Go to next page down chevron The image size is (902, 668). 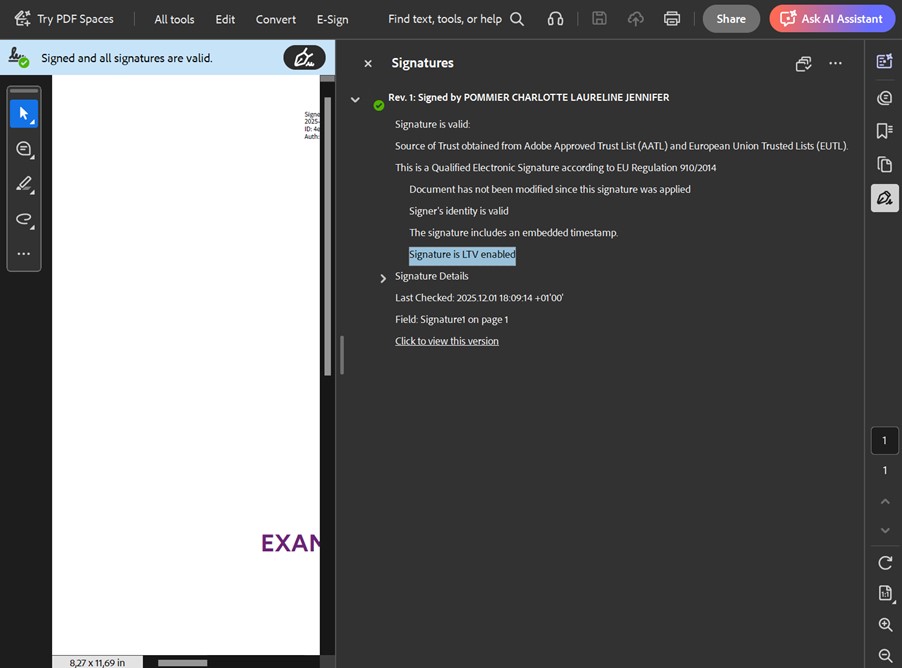(885, 530)
